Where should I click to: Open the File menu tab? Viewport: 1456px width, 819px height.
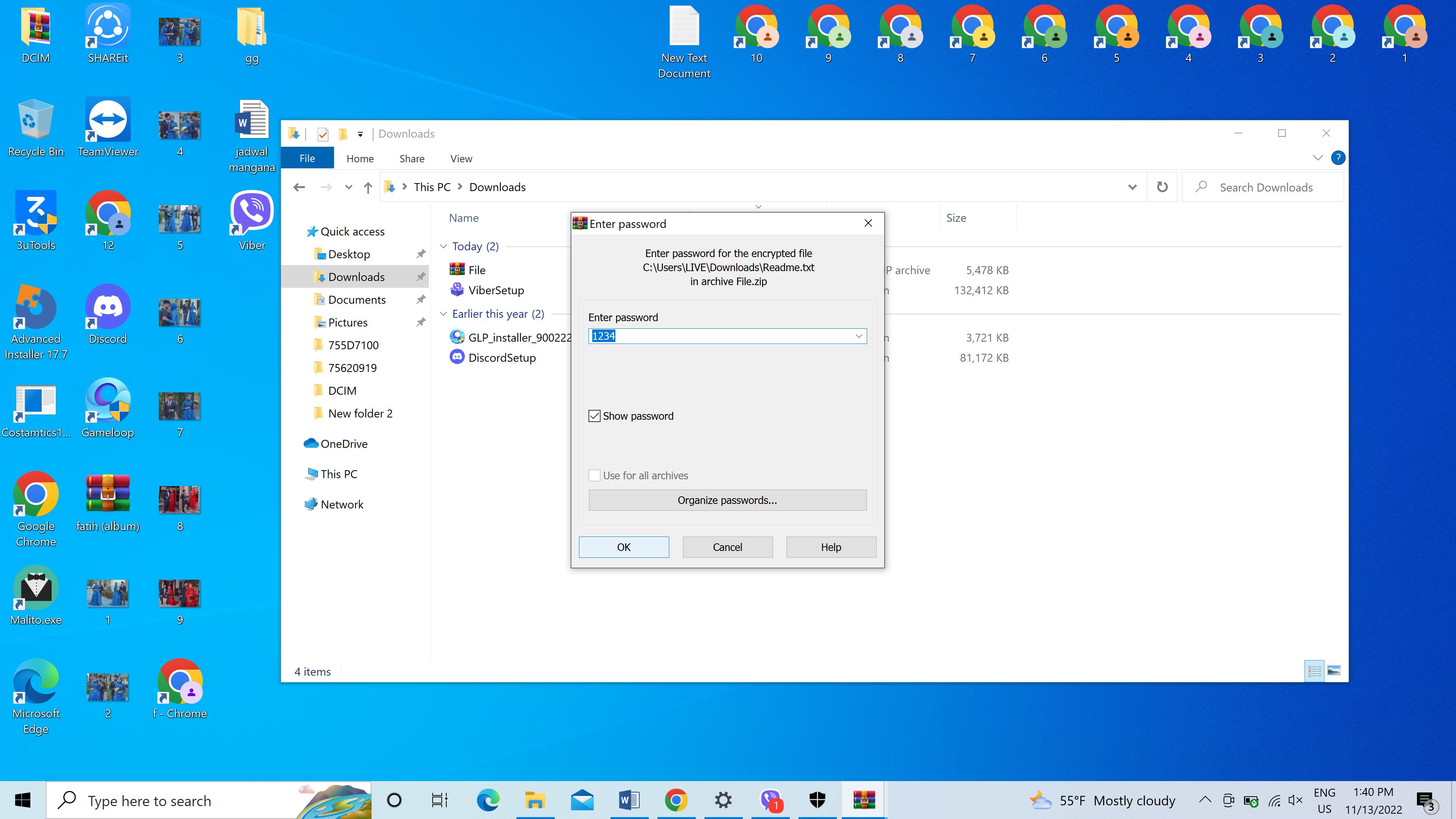click(x=307, y=159)
